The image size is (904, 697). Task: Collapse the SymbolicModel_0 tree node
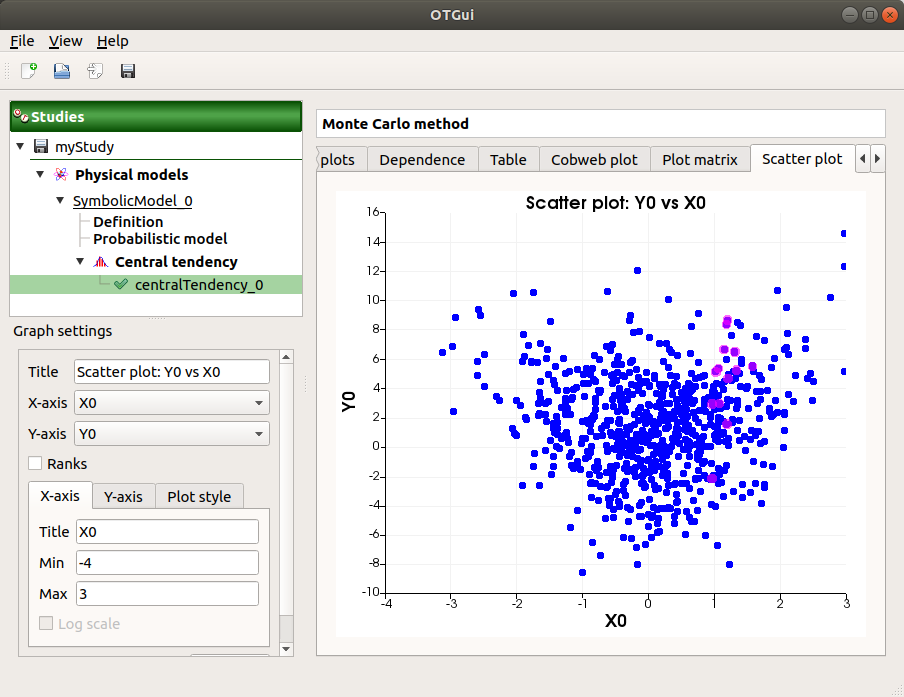pos(60,201)
